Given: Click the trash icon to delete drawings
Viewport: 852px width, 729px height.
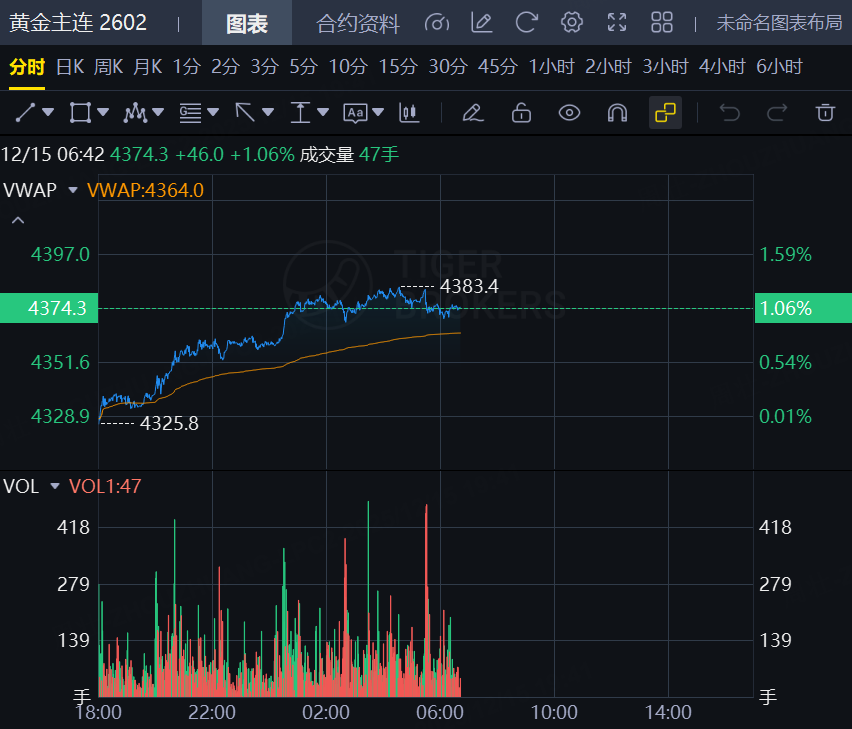Looking at the screenshot, I should point(825,113).
